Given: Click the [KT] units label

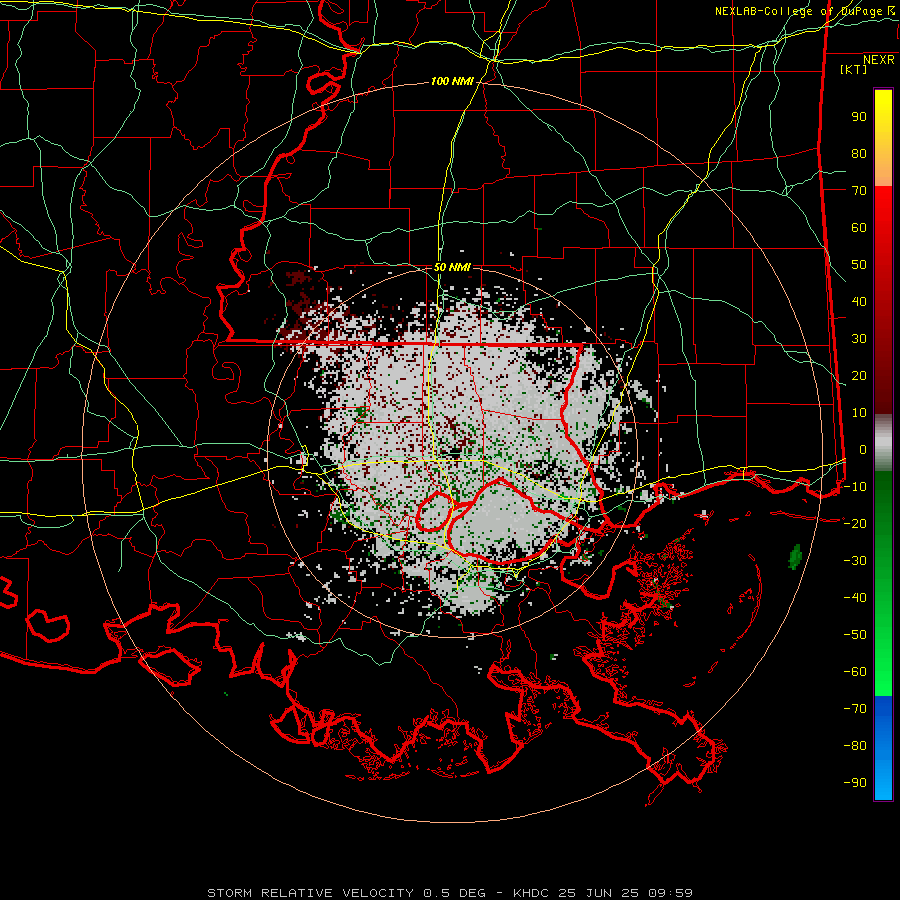Looking at the screenshot, I should pyautogui.click(x=853, y=69).
